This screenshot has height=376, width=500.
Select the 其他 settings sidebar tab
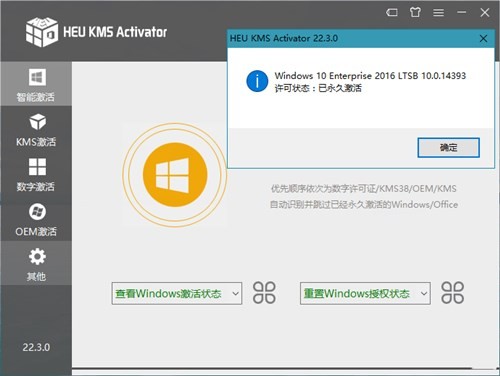[36, 263]
